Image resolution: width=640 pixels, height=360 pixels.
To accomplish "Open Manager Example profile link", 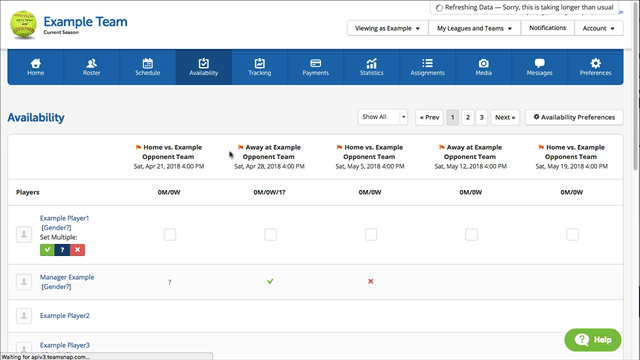I will click(67, 277).
